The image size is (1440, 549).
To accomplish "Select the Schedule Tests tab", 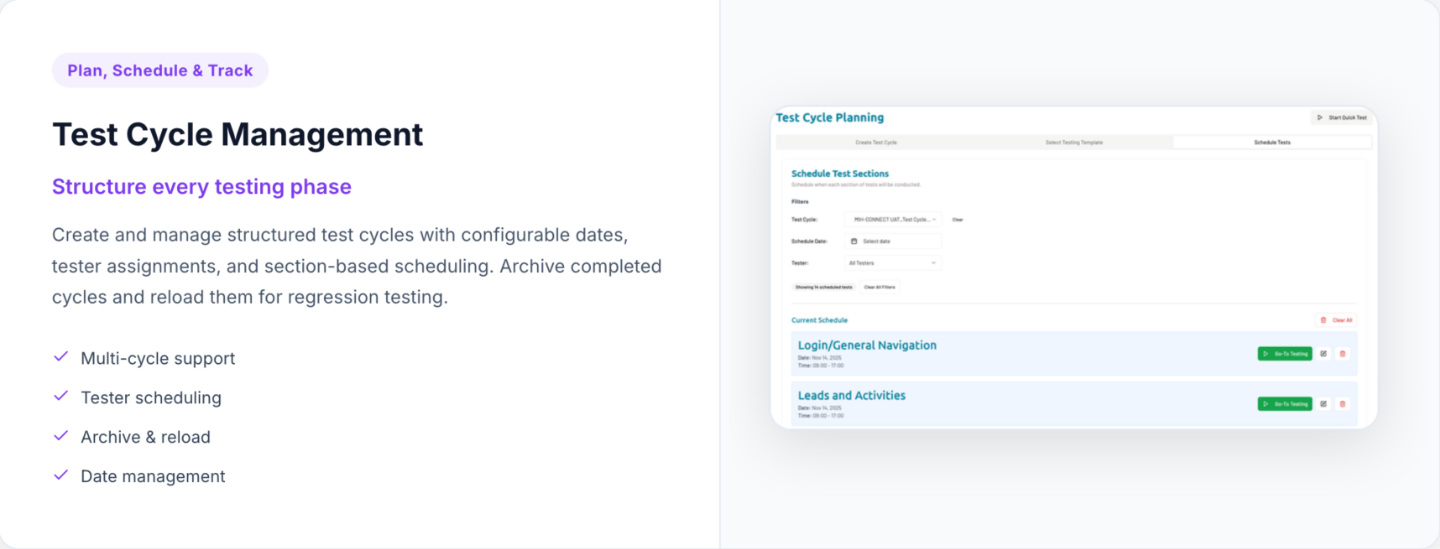I will (1272, 143).
